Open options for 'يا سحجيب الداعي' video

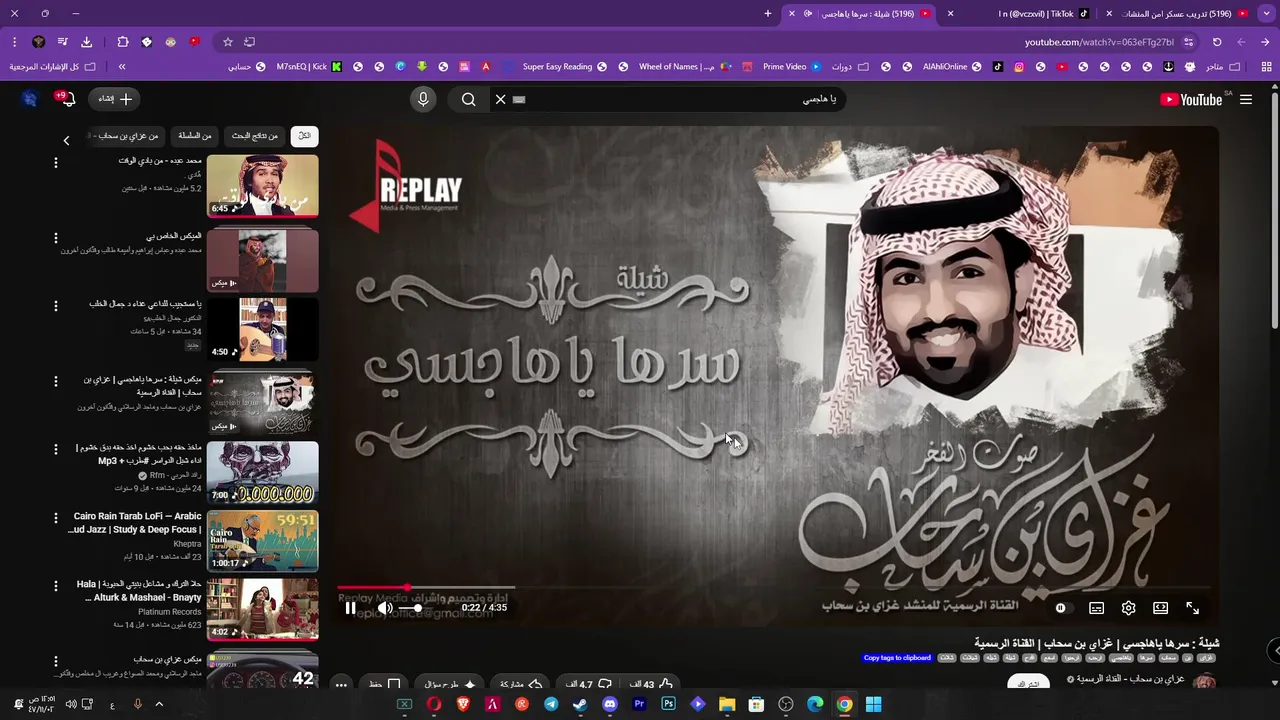click(x=56, y=305)
